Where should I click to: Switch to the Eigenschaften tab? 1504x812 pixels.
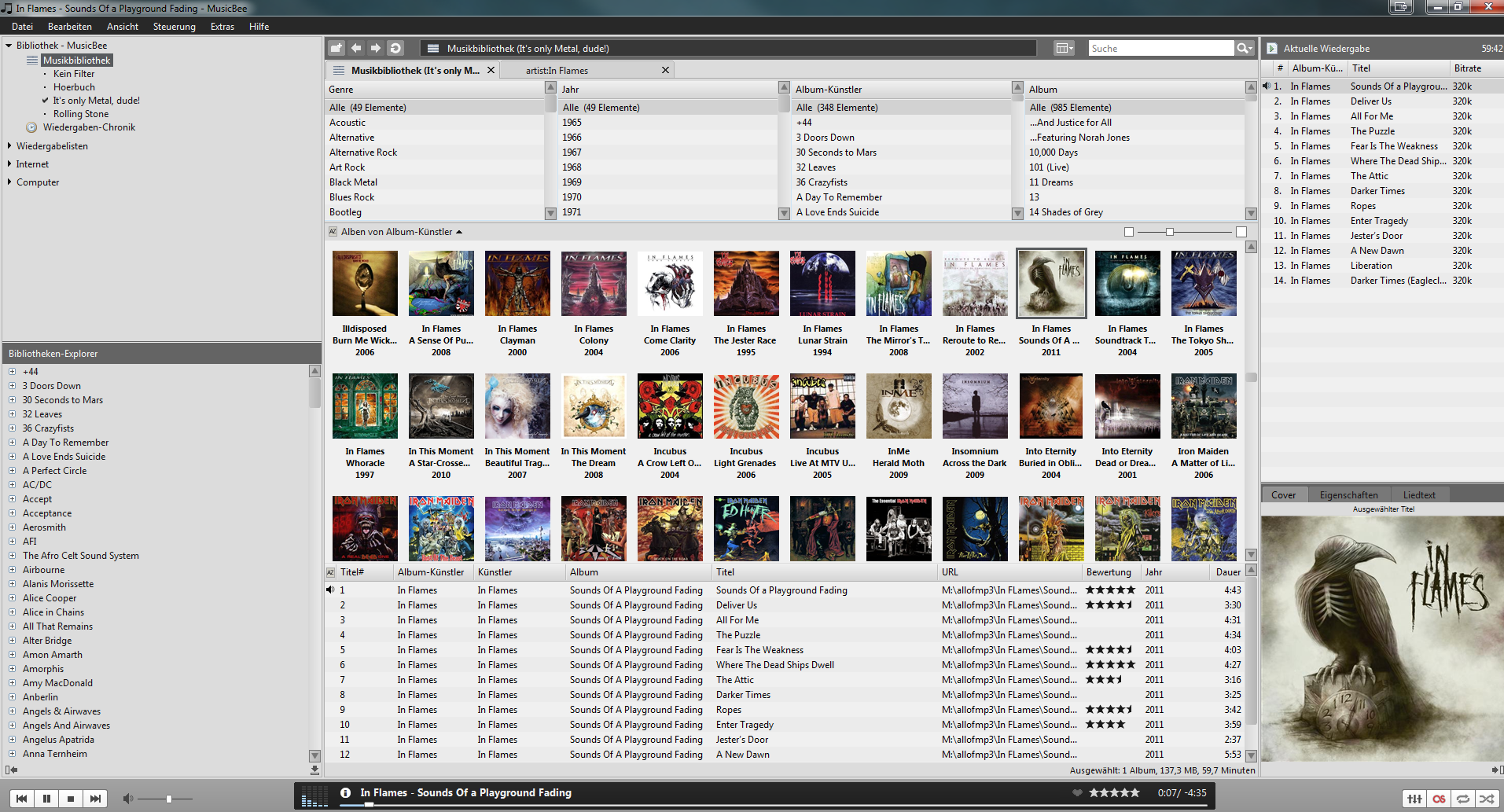click(1348, 495)
